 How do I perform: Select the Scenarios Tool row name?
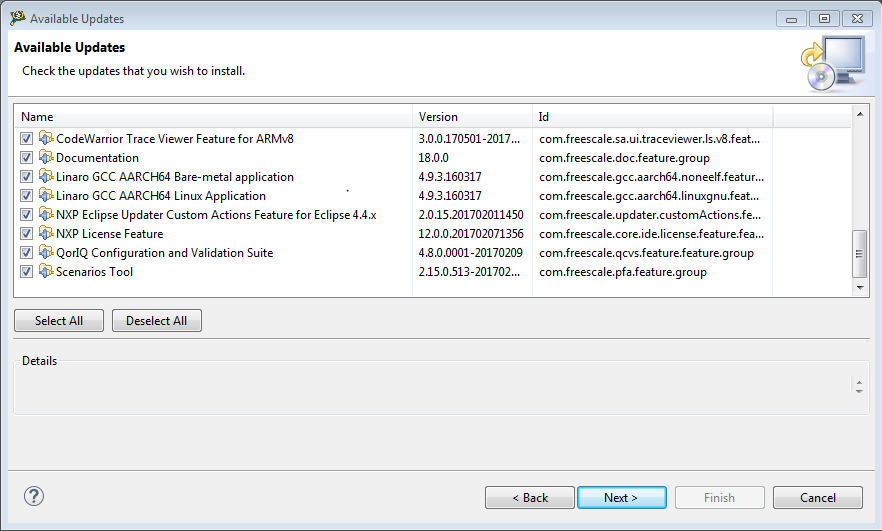click(x=94, y=272)
